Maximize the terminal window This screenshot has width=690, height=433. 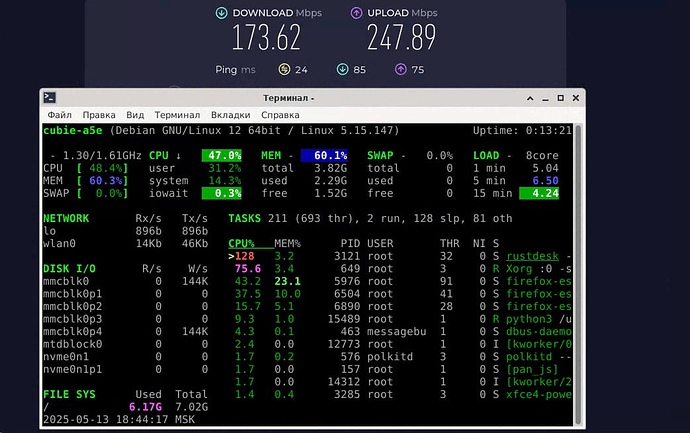click(x=560, y=98)
